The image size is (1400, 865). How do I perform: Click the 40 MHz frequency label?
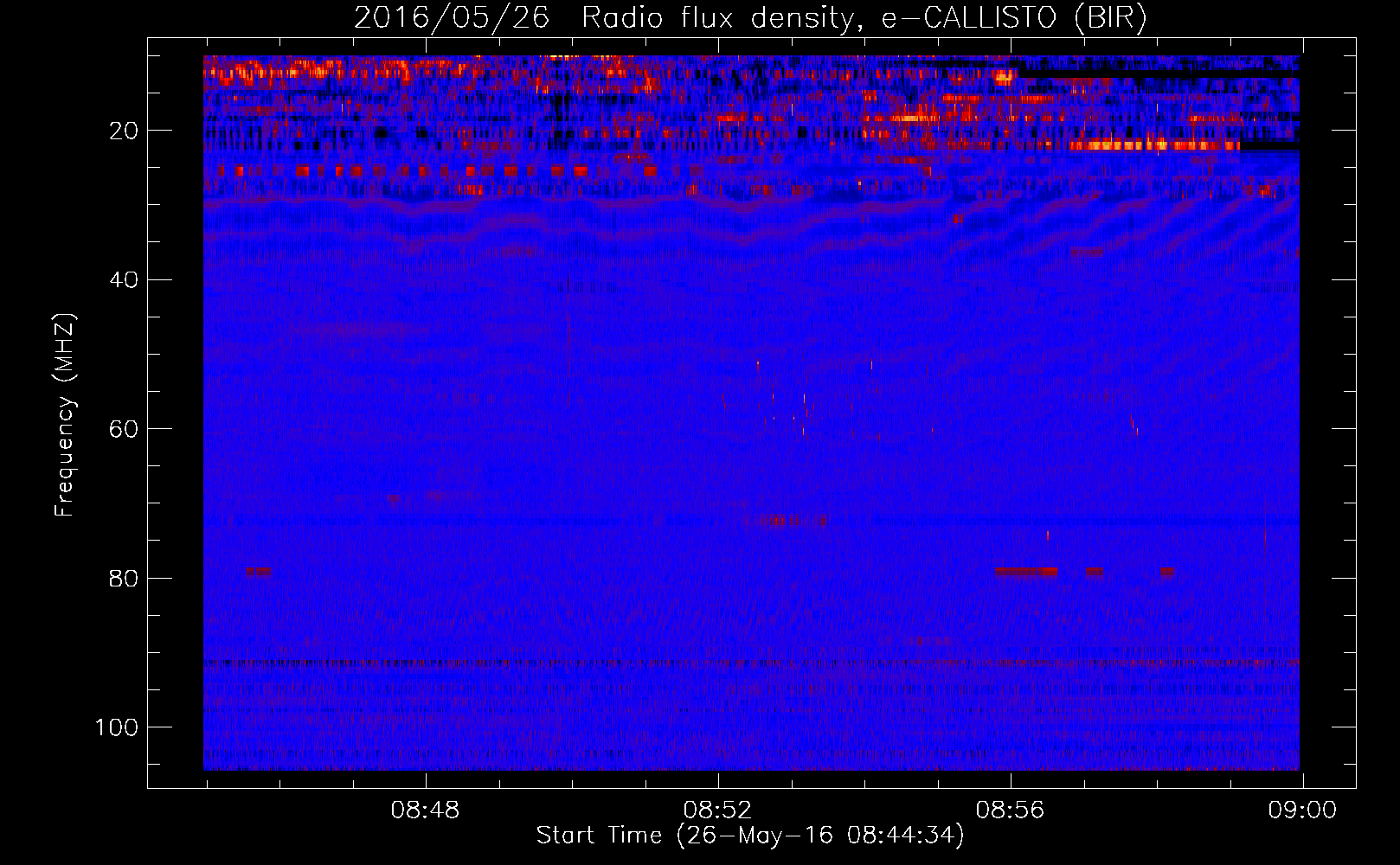[124, 280]
